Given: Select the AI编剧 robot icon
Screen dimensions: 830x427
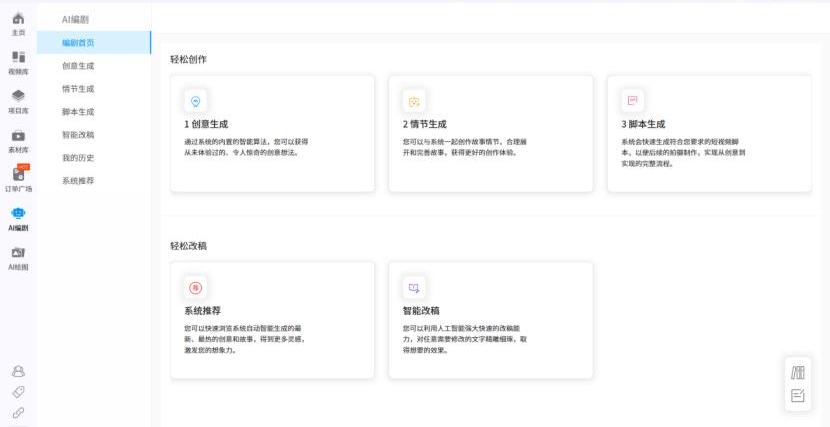Looking at the screenshot, I should pos(18,214).
